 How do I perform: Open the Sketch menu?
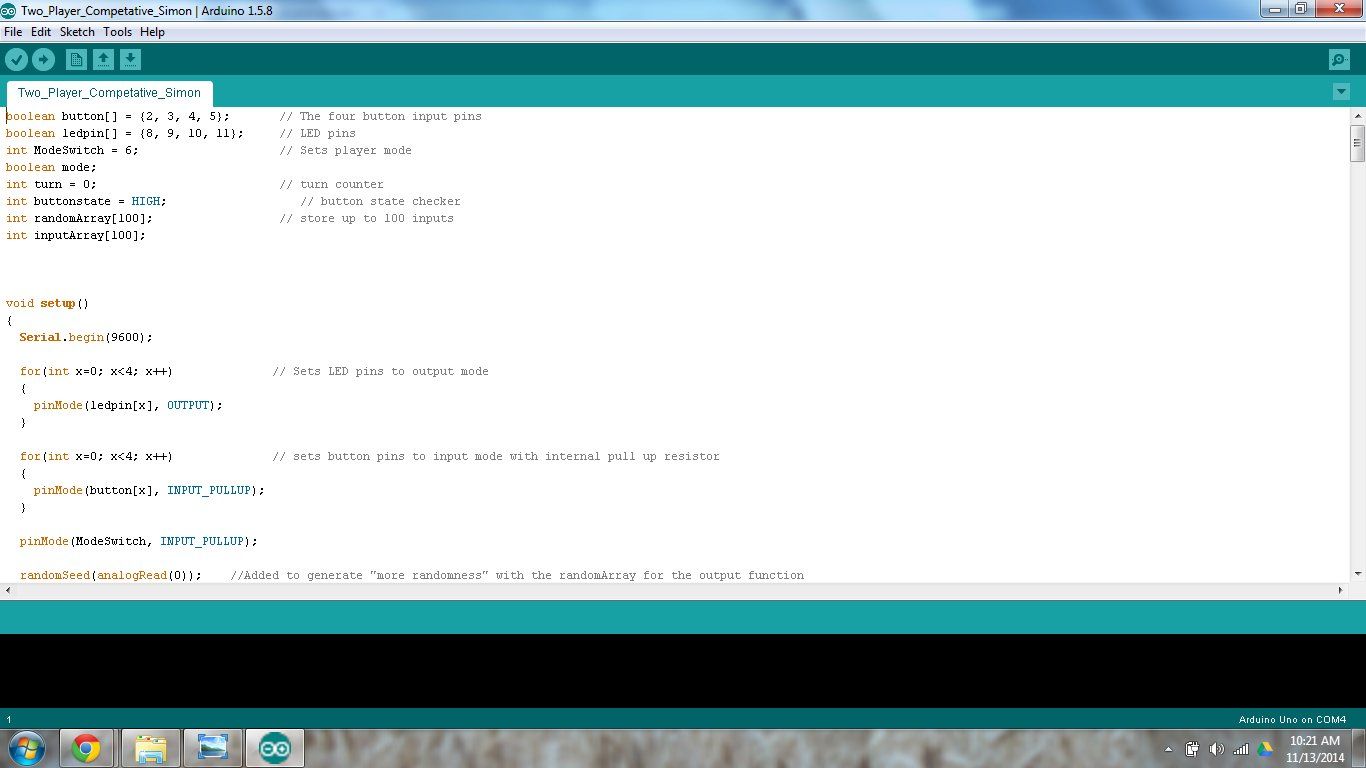pyautogui.click(x=77, y=32)
